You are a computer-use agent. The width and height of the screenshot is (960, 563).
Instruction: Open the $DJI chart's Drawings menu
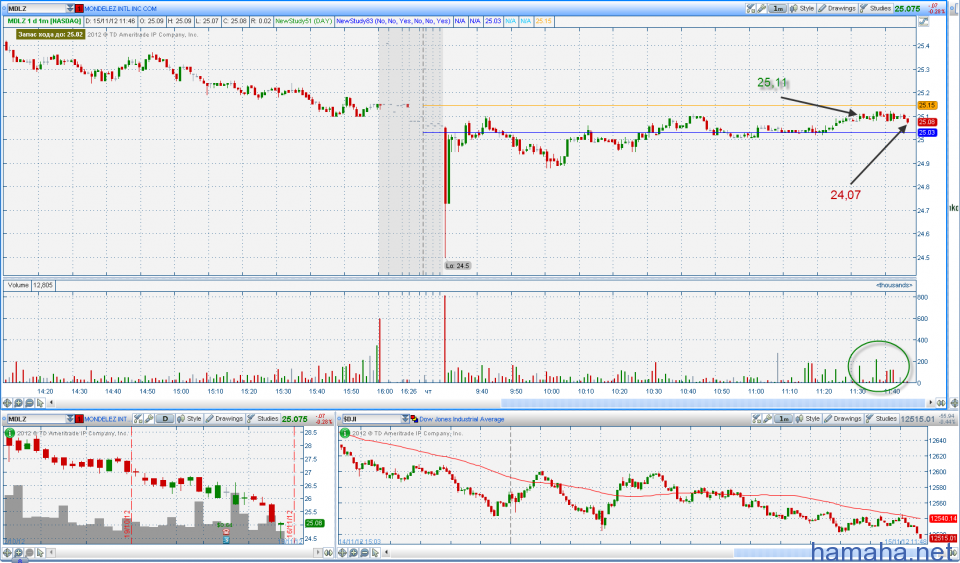tap(843, 419)
